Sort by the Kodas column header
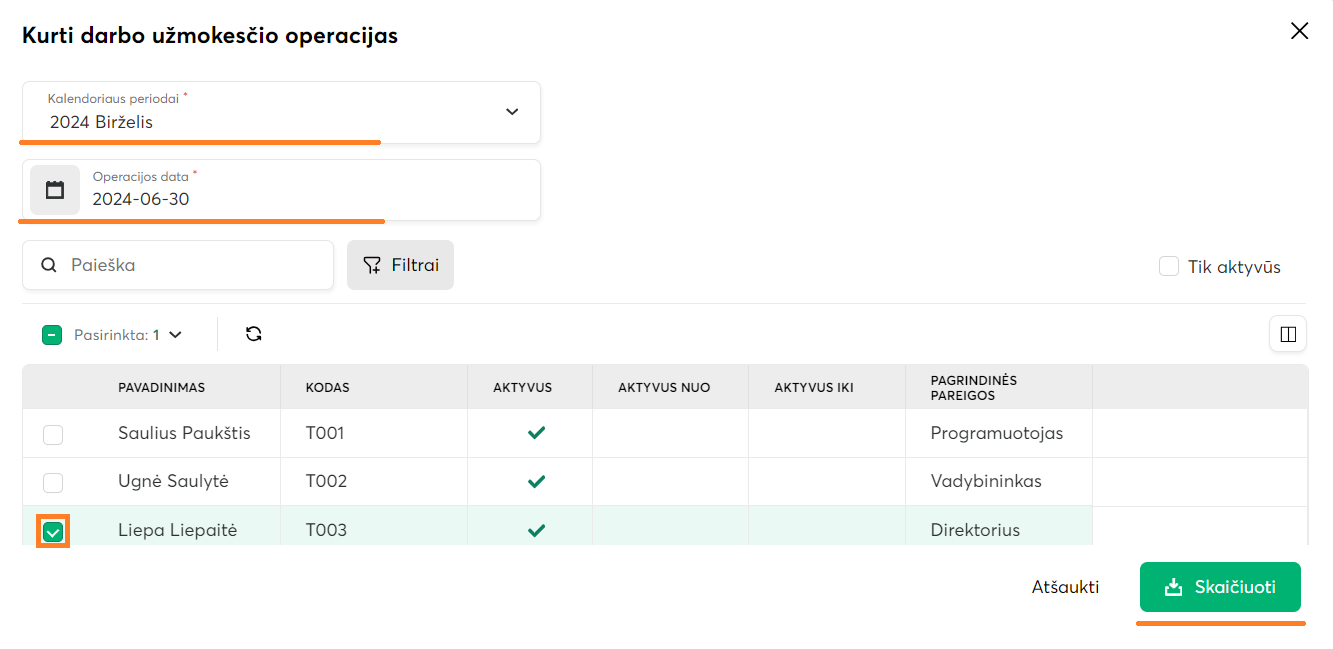 (328, 387)
